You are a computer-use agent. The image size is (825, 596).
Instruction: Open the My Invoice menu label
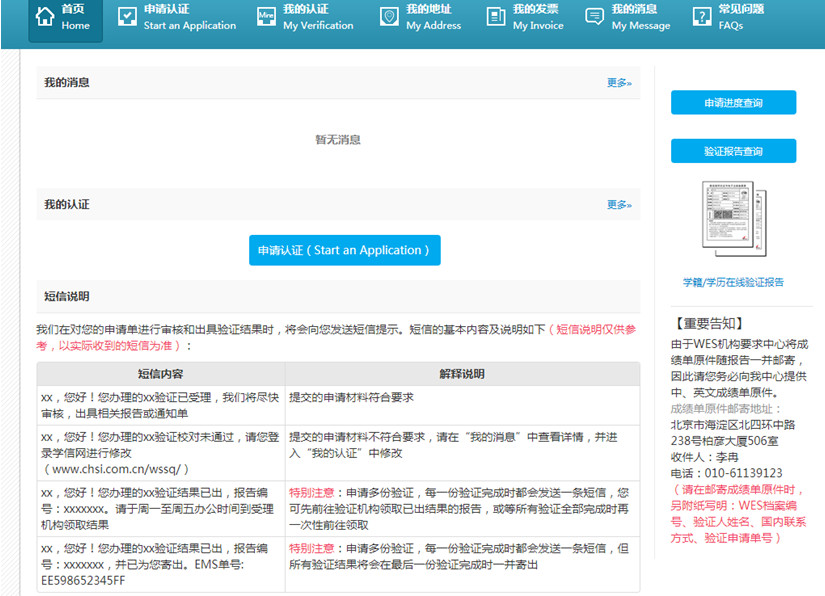pyautogui.click(x=538, y=17)
